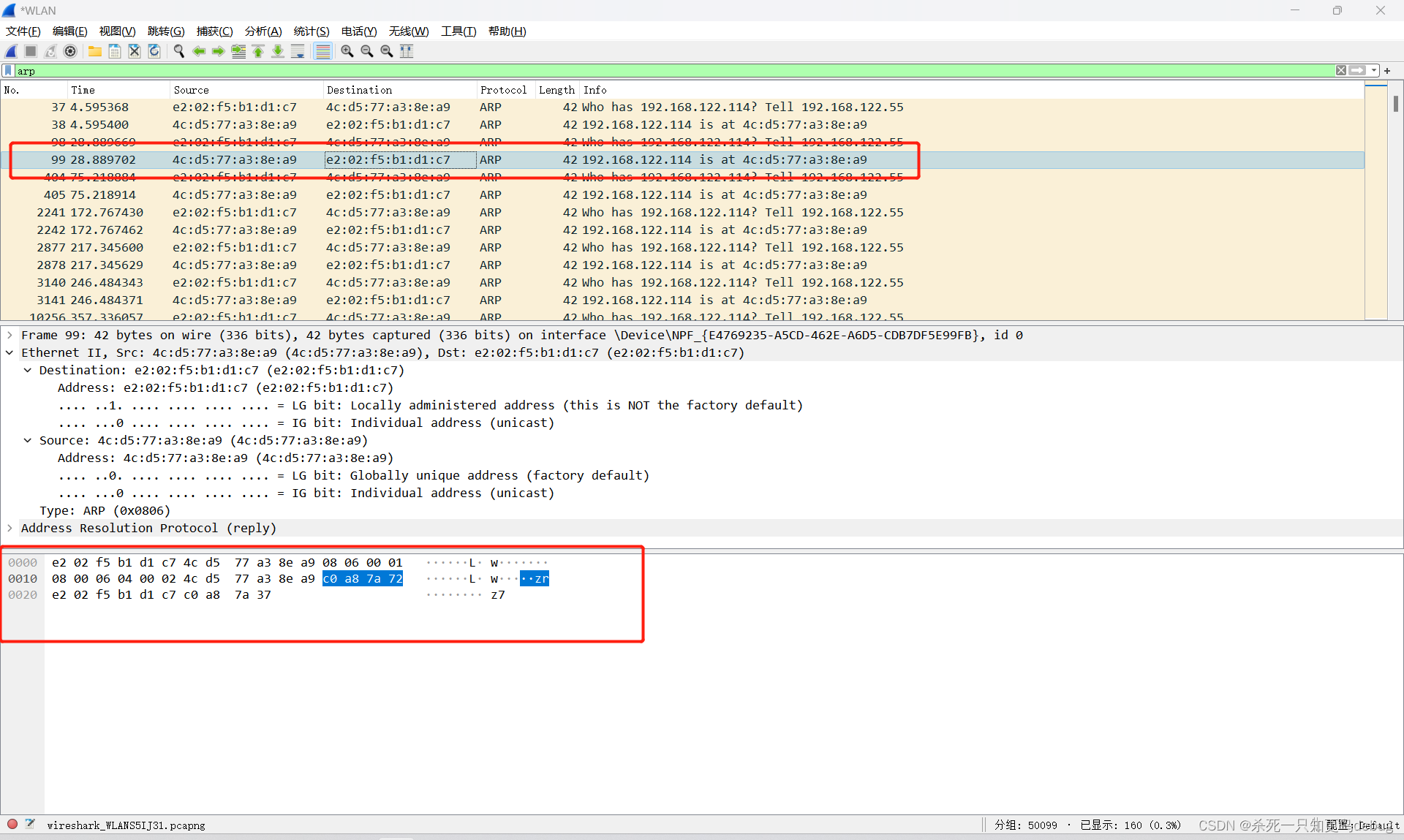Stop the running capture
The height and width of the screenshot is (840, 1404).
coord(31,51)
